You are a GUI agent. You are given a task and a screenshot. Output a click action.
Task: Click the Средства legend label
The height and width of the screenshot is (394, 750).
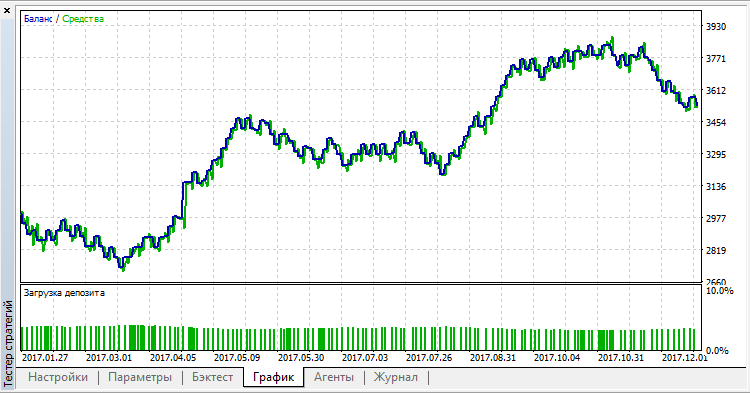(83, 19)
